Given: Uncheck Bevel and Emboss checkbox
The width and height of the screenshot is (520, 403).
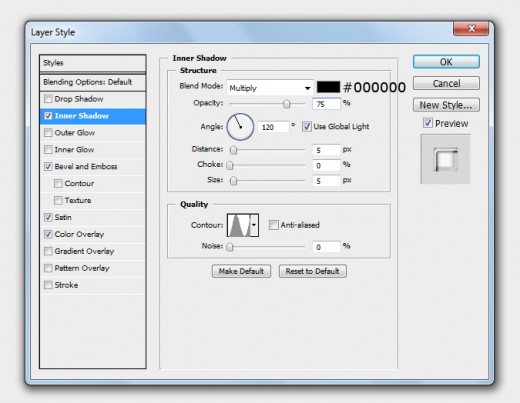Looking at the screenshot, I should point(48,167).
